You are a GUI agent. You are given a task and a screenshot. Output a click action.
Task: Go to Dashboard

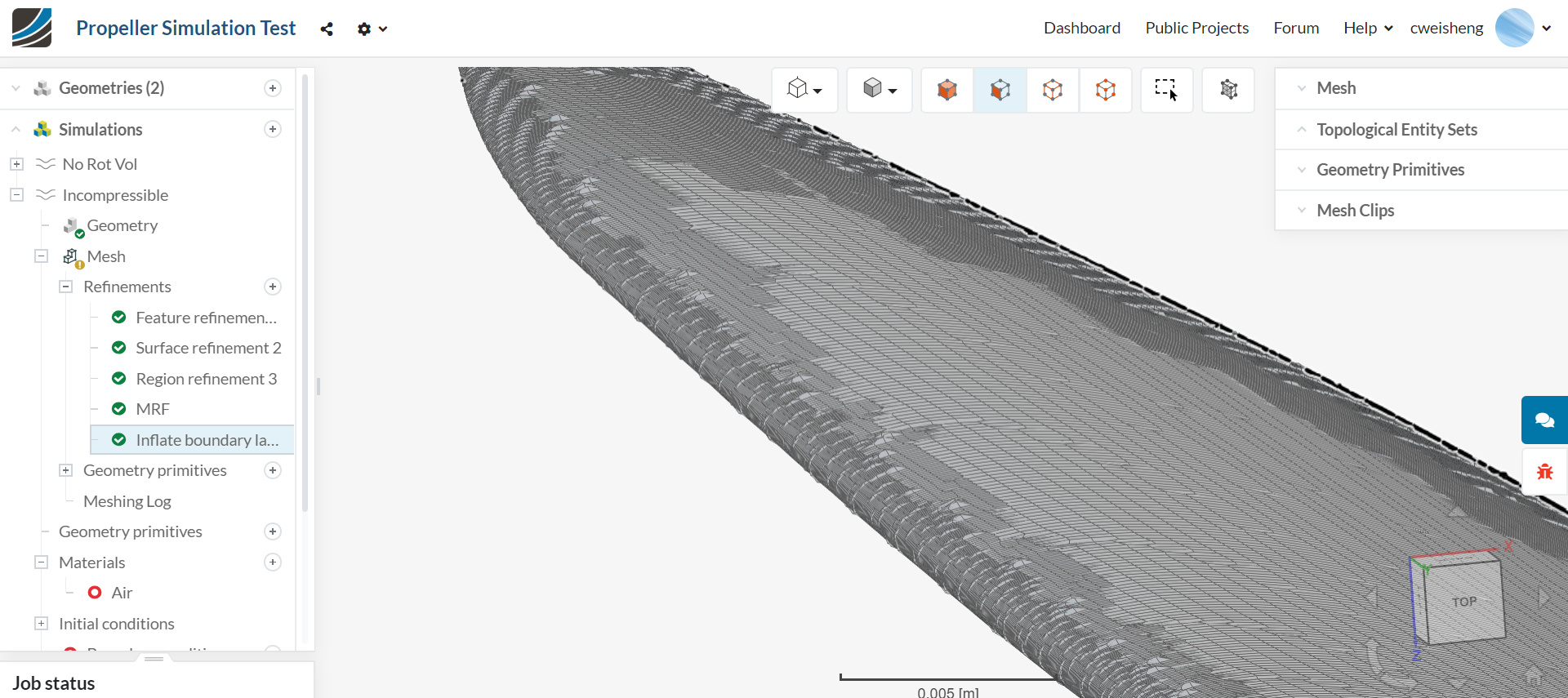pyautogui.click(x=1082, y=29)
